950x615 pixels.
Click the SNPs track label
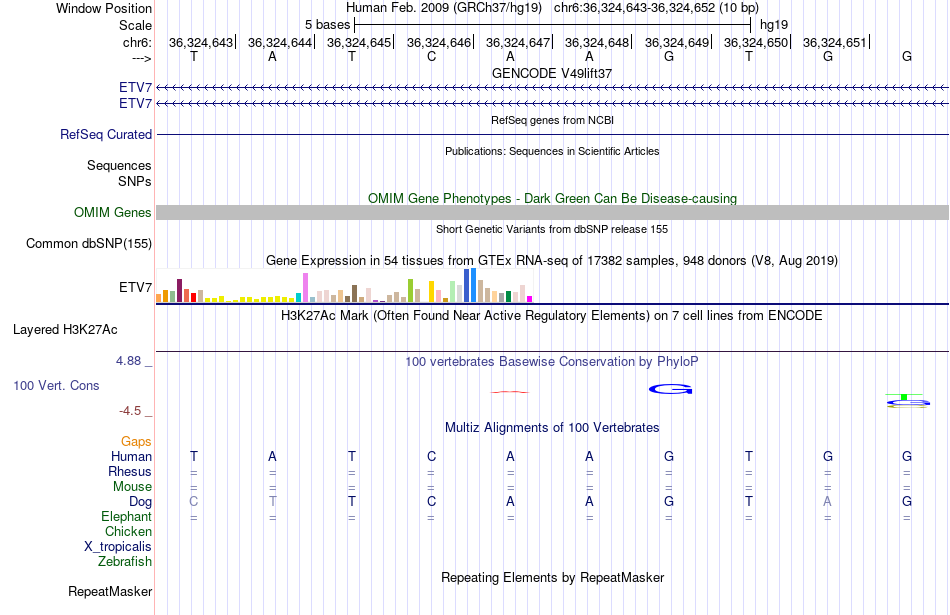point(135,181)
